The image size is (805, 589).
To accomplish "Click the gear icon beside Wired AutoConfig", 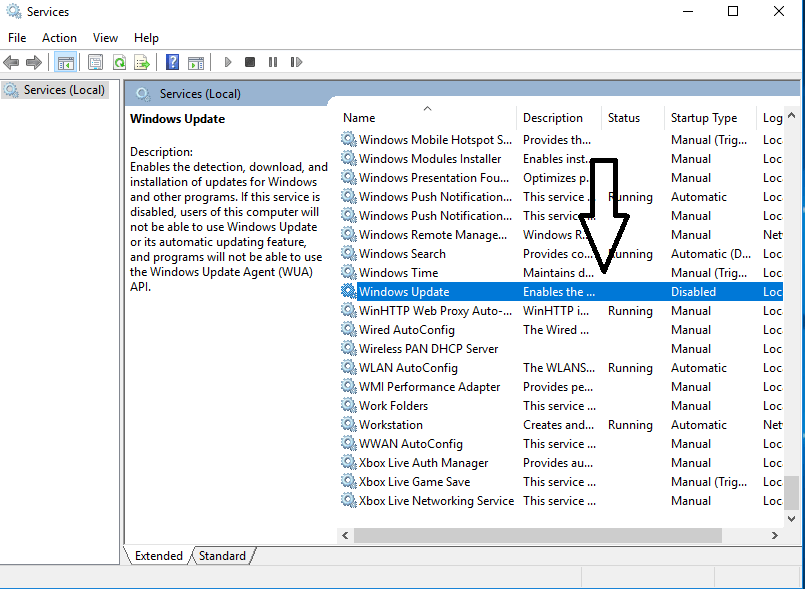I will [x=349, y=329].
